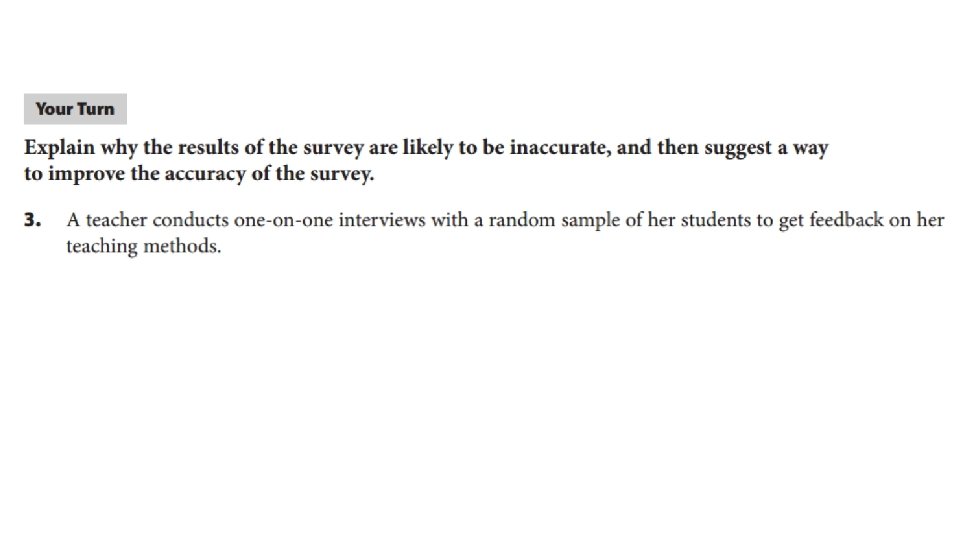Screen dimensions: 960x540
Task: Click the word "improve" on the second heading line
Action: point(86,174)
